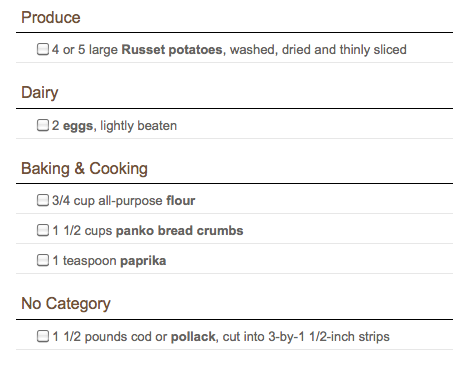Click the '1 1/2 cups' quantity text
The width and height of the screenshot is (453, 368).
[x=82, y=231]
